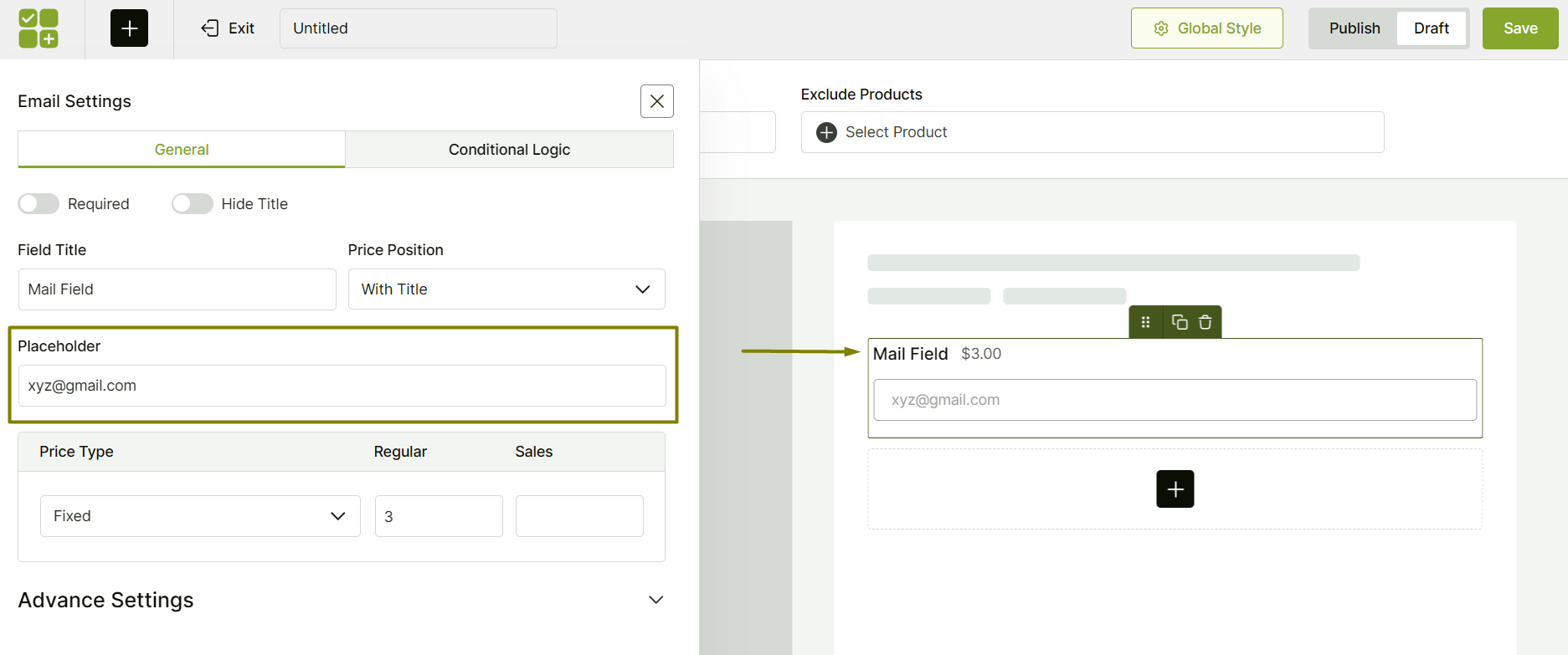The width and height of the screenshot is (1568, 655).
Task: Click the Save button
Action: [1519, 28]
